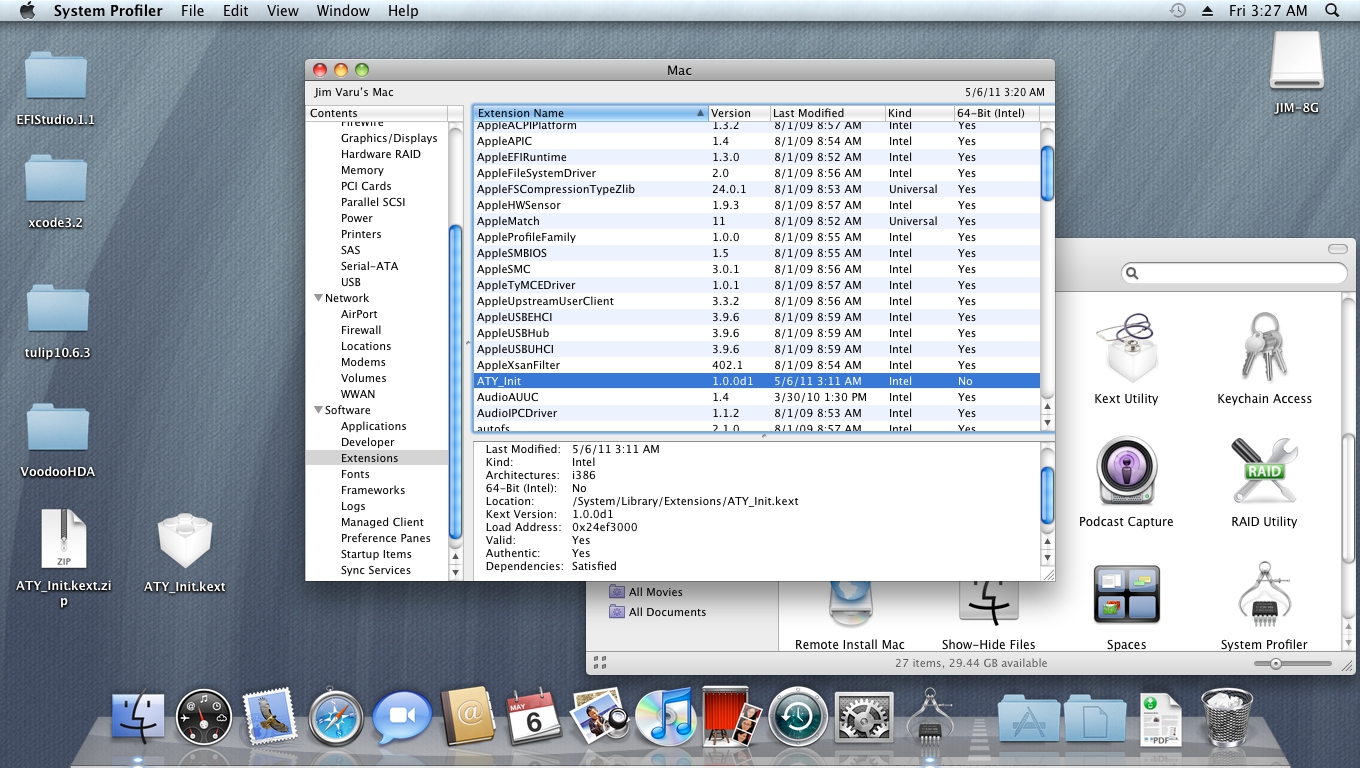The image size is (1360, 768).
Task: Open Applications stack in the Dock
Action: pyautogui.click(x=1028, y=718)
